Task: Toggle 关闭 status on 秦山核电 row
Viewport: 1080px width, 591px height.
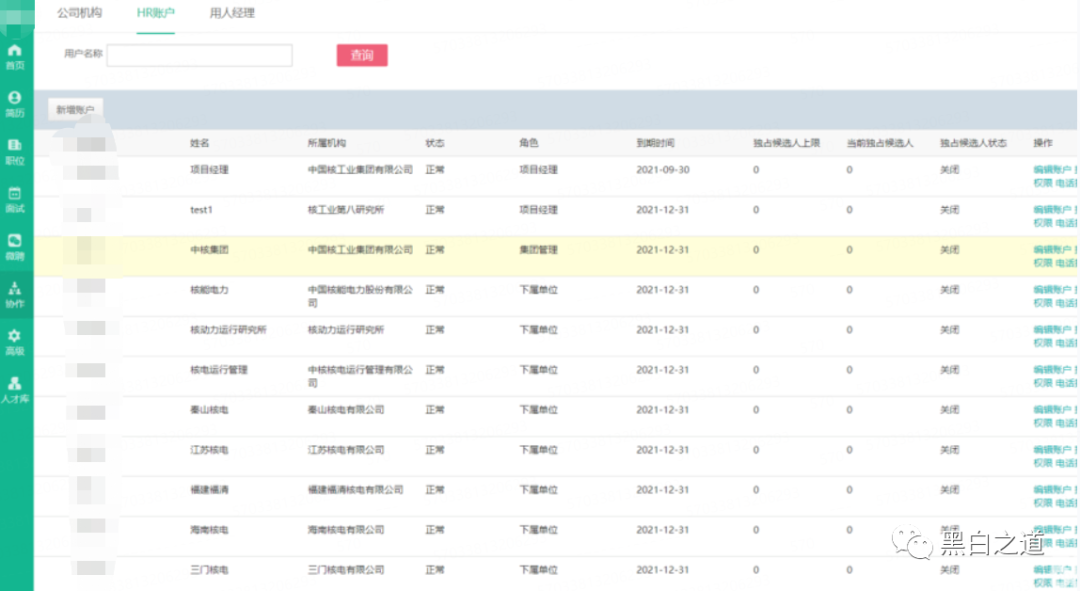Action: pyautogui.click(x=949, y=409)
